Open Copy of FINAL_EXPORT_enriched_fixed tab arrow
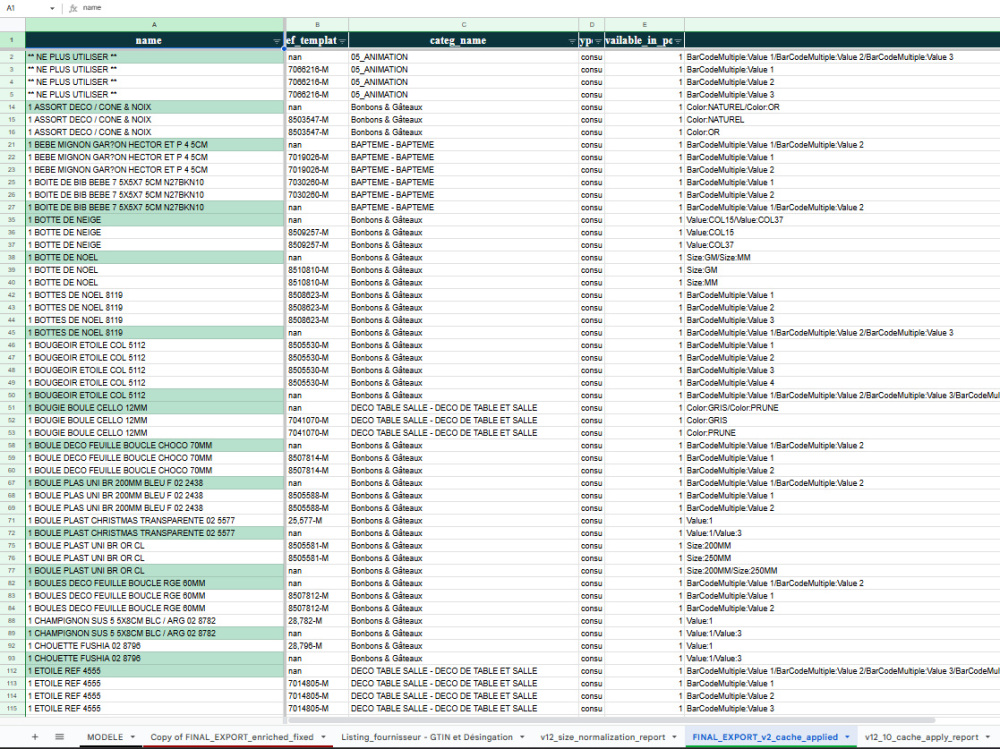The image size is (1000, 749). tap(323, 737)
